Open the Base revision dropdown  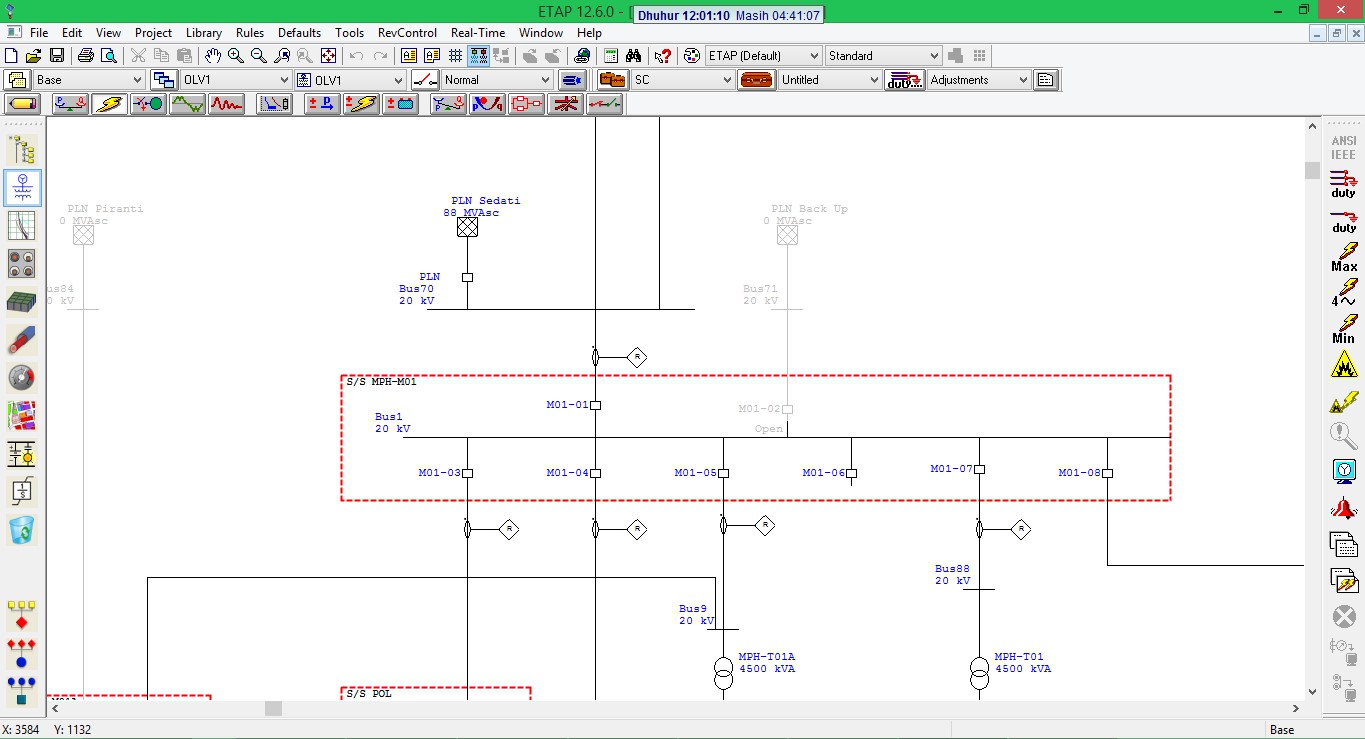[x=89, y=80]
